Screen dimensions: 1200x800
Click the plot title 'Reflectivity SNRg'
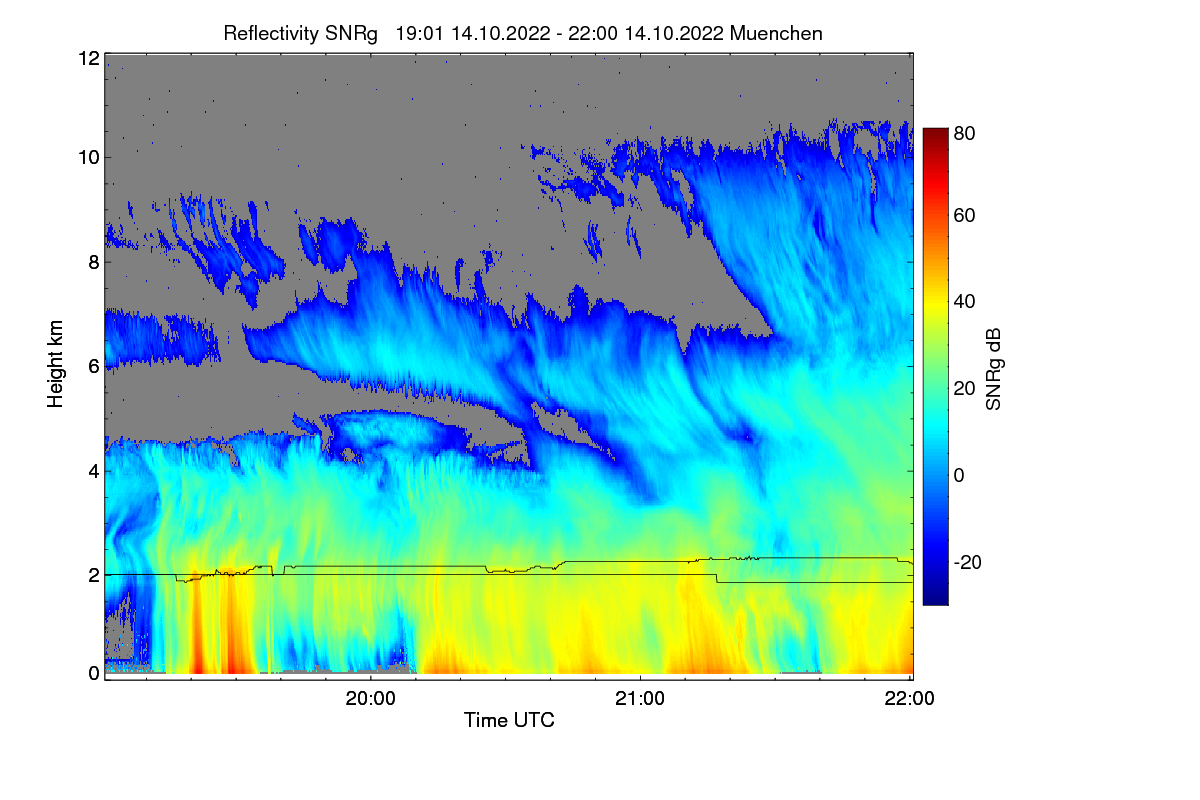[x=301, y=33]
